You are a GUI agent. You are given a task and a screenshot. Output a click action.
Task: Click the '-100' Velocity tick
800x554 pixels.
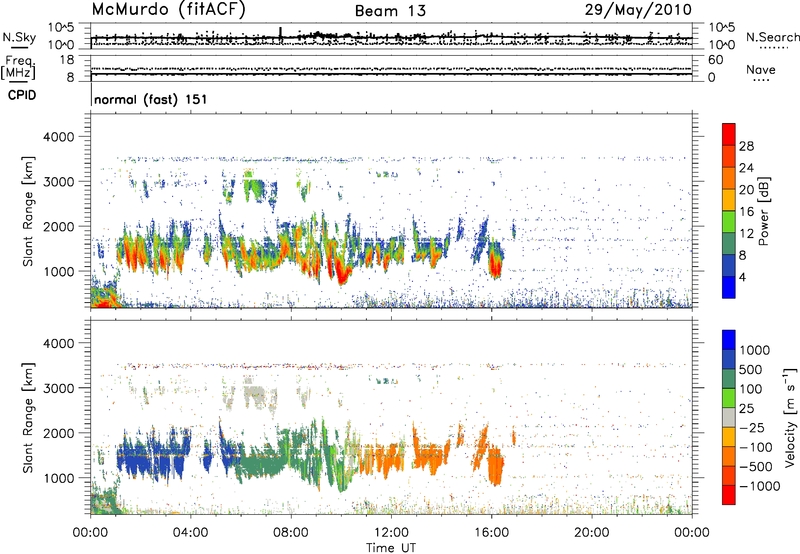pos(756,447)
